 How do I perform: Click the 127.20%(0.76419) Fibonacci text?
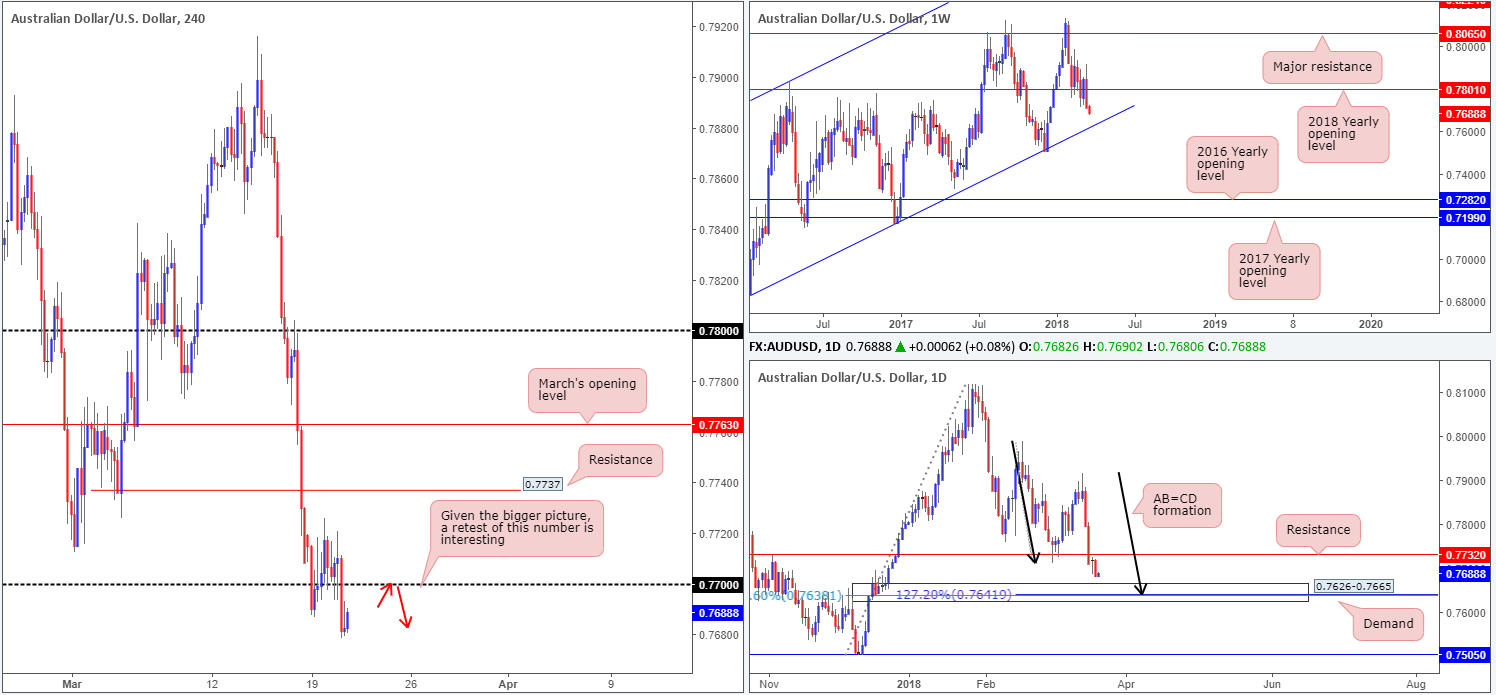point(954,595)
